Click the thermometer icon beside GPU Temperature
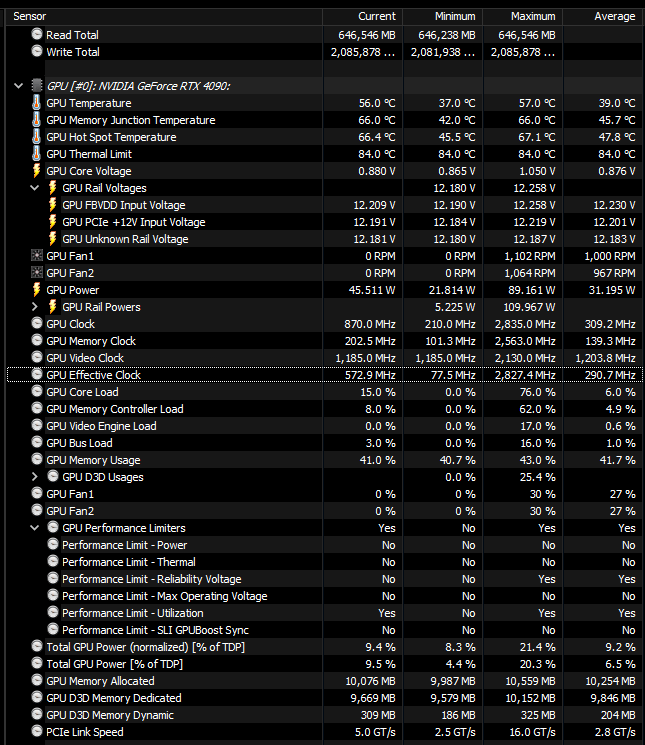Screen dimensions: 645x745 click(x=37, y=103)
